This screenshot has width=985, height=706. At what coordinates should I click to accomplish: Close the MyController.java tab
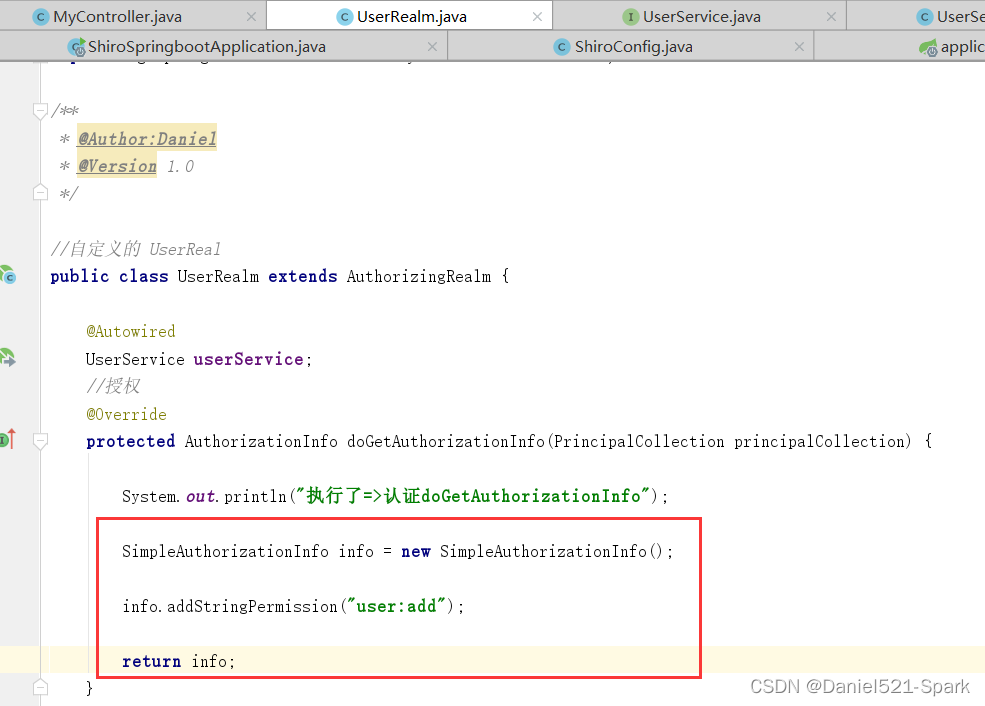pos(251,17)
